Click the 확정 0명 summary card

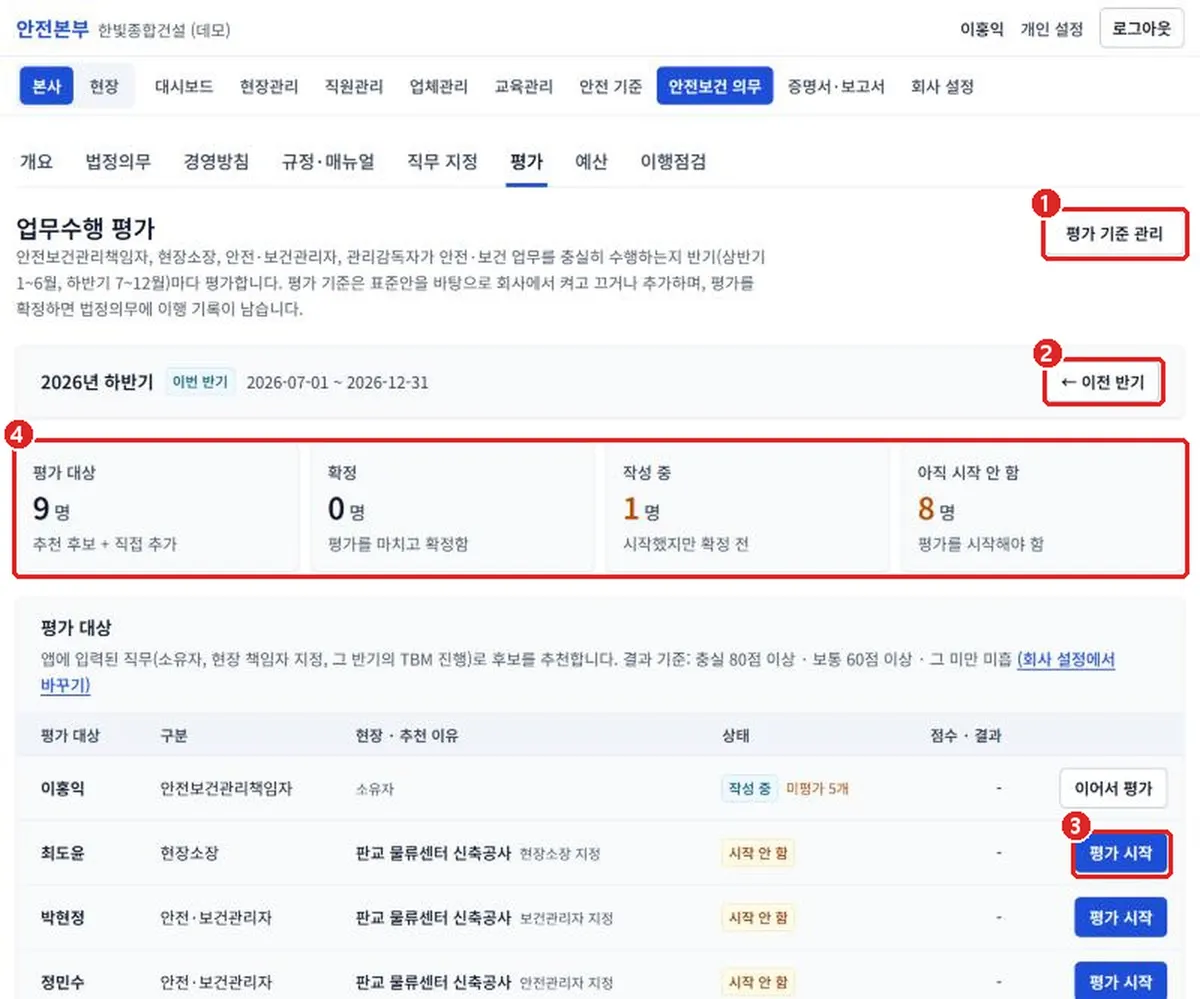(x=452, y=509)
